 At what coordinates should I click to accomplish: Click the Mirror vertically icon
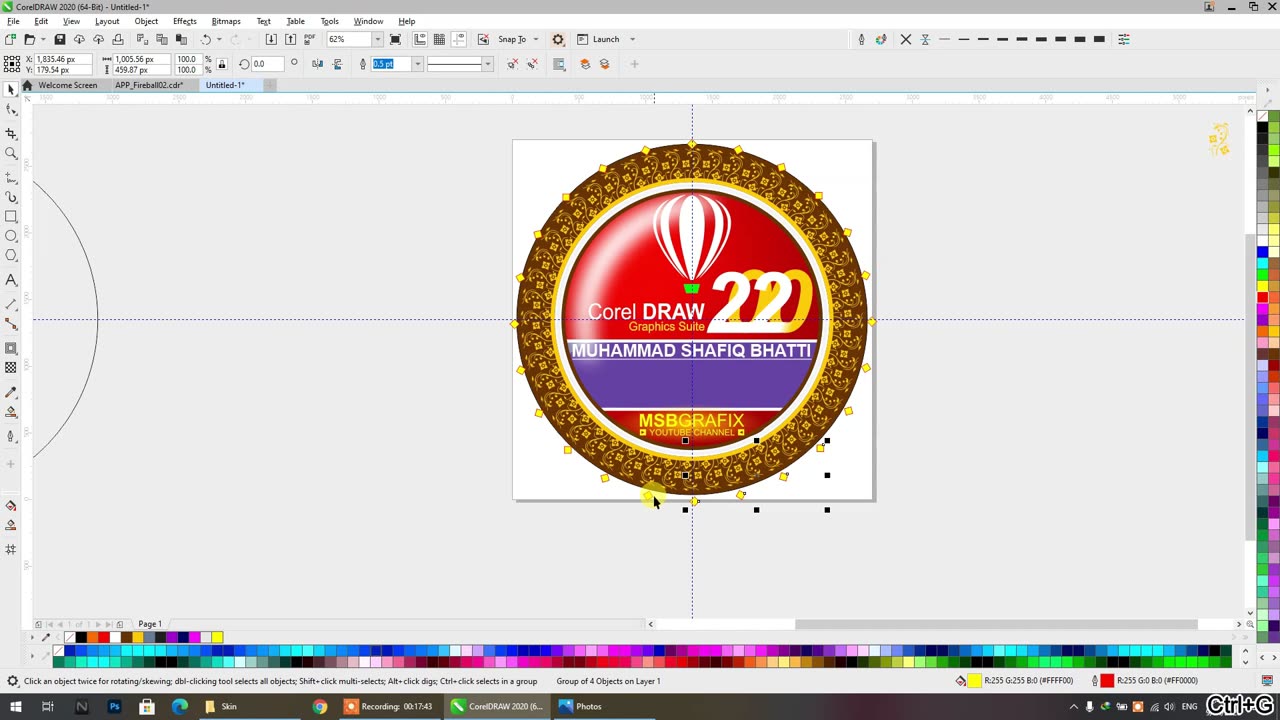click(337, 64)
